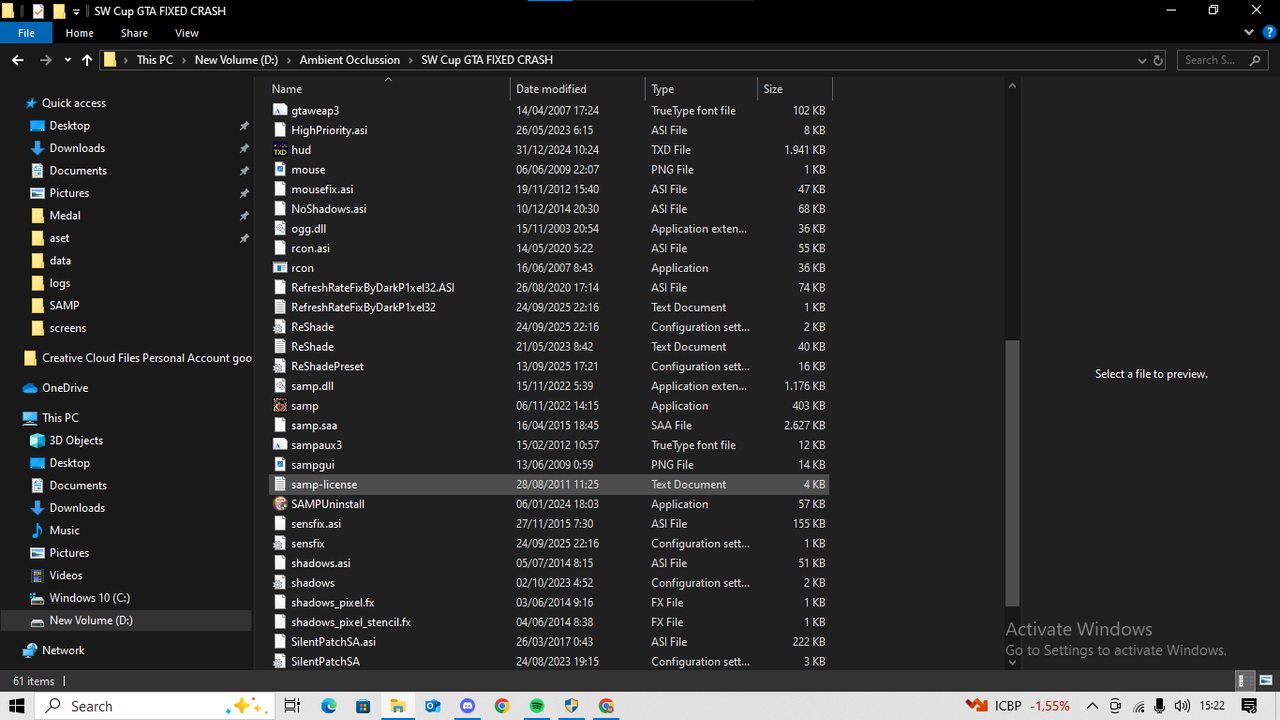Open the File ribbon tab
This screenshot has width=1280, height=720.
pyautogui.click(x=26, y=33)
